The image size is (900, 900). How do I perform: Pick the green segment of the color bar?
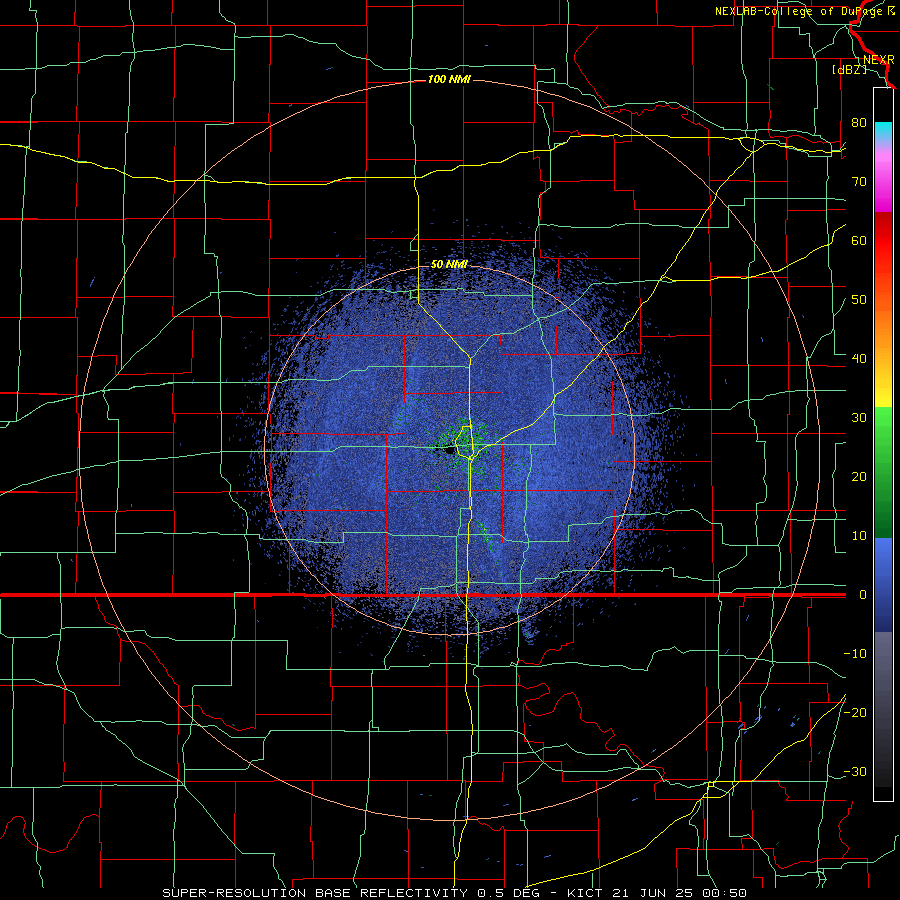pos(883,472)
